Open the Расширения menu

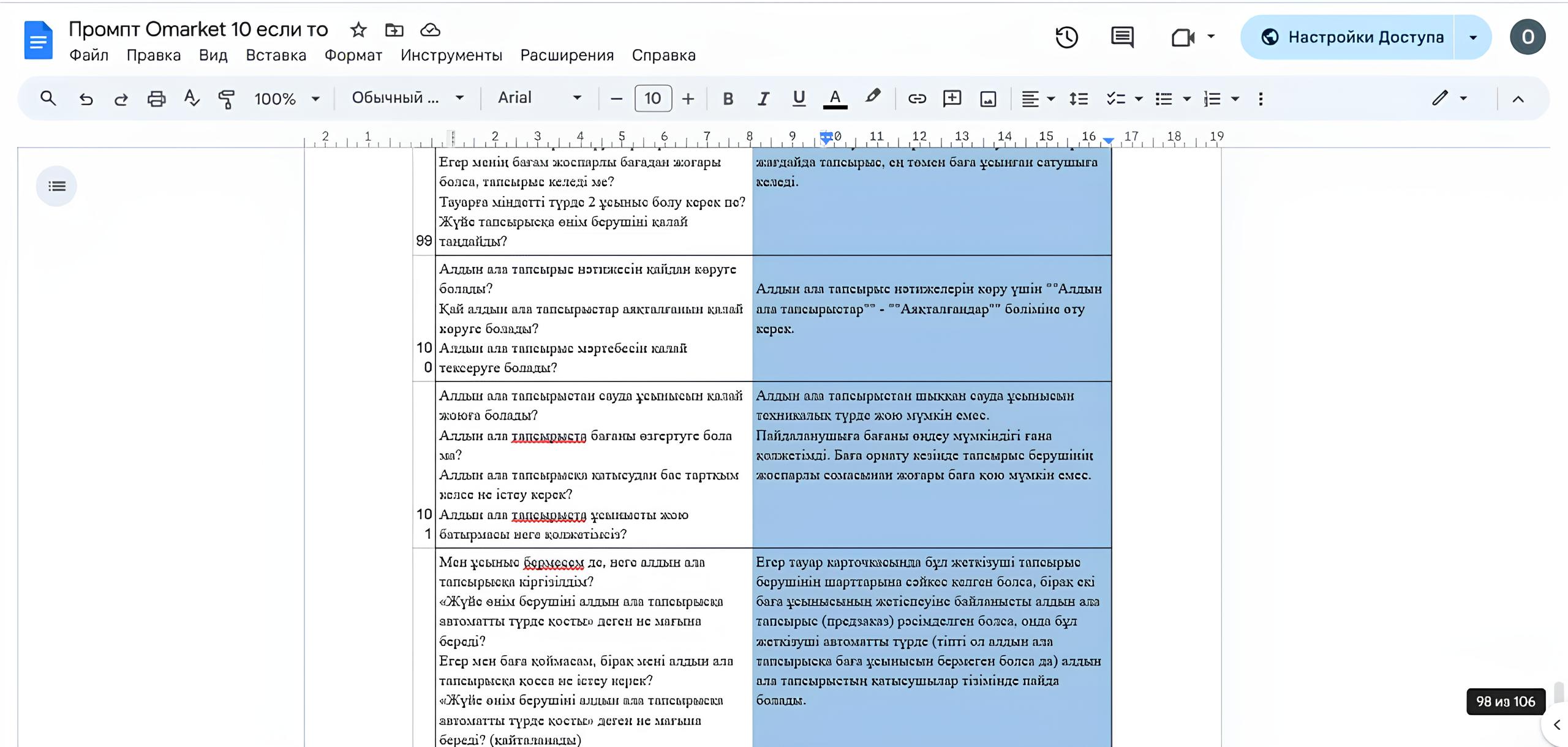point(567,55)
